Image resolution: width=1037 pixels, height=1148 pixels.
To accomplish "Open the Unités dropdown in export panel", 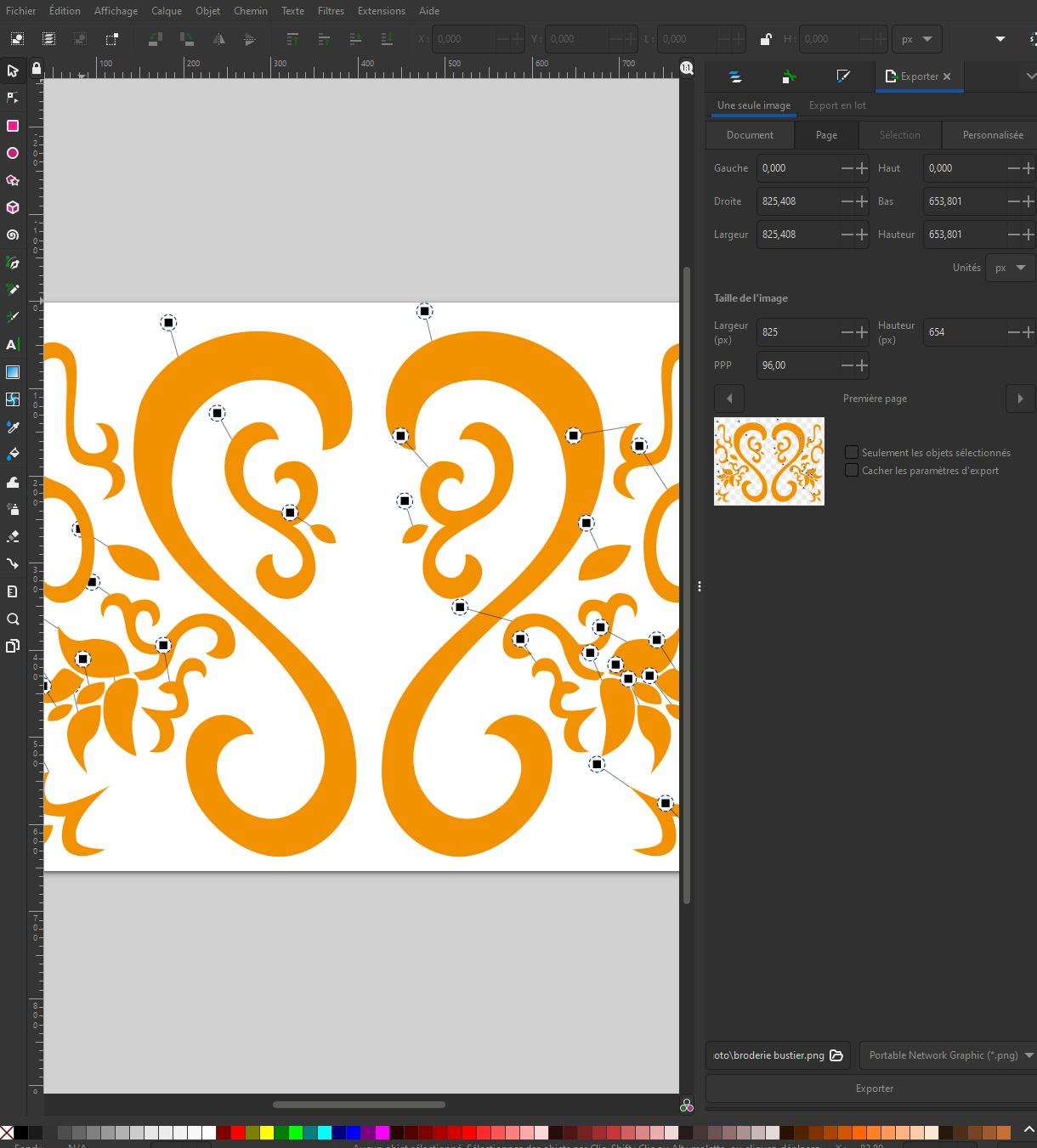I will (1010, 268).
